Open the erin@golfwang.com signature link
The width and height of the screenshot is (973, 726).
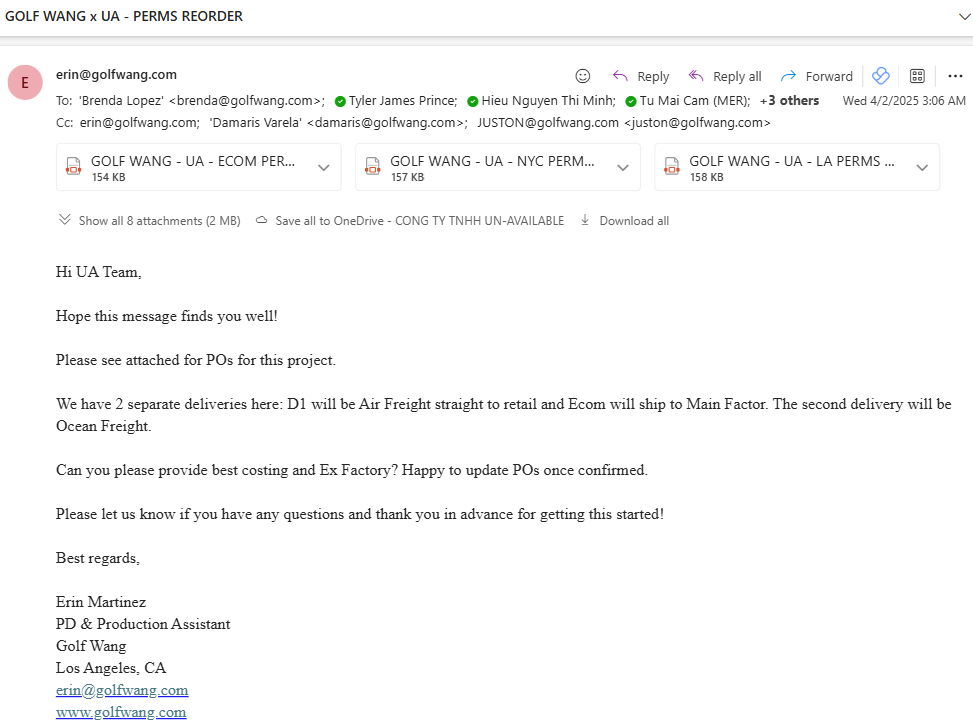pyautogui.click(x=122, y=690)
